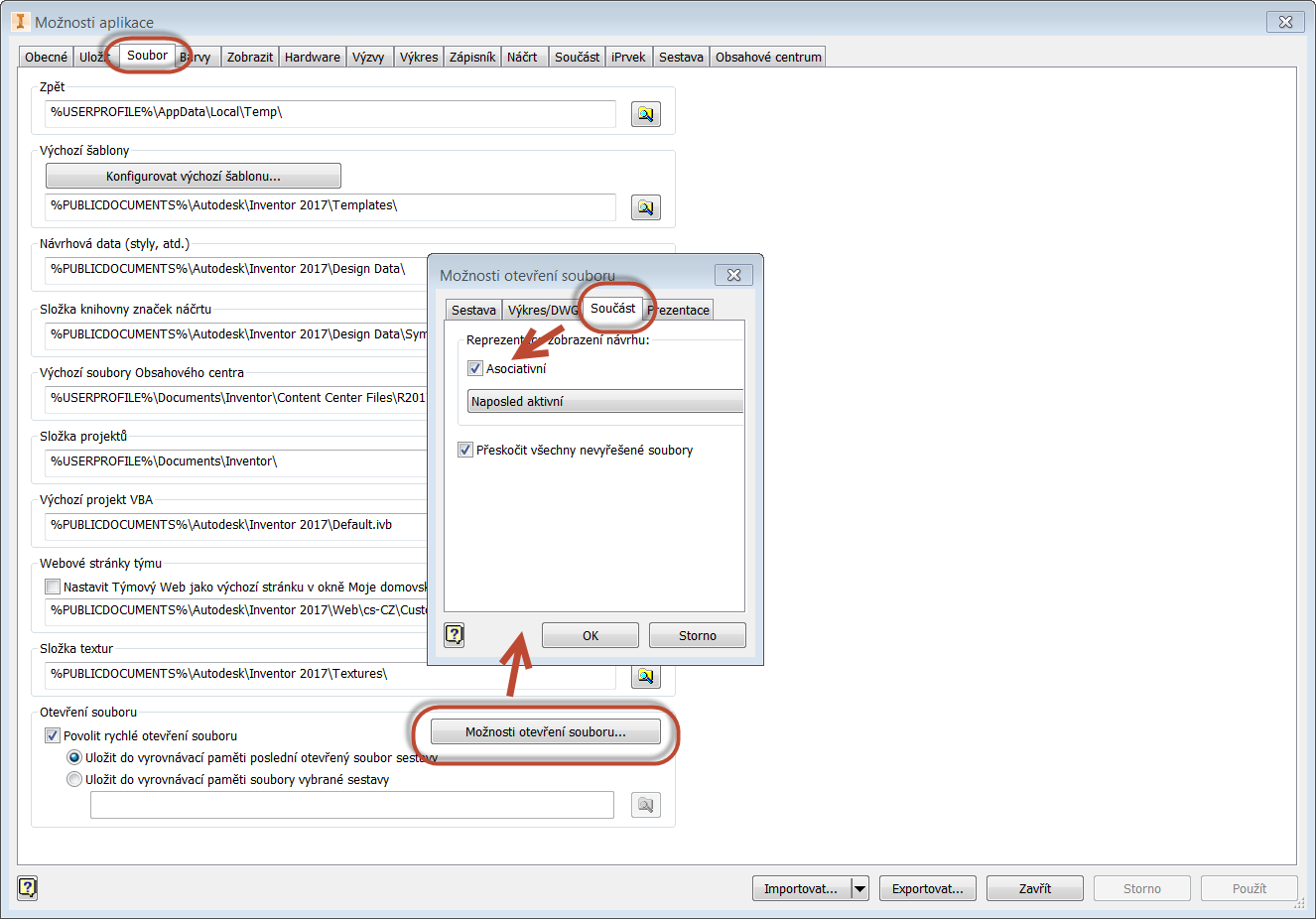Click the Zpět path input field

pyautogui.click(x=329, y=113)
